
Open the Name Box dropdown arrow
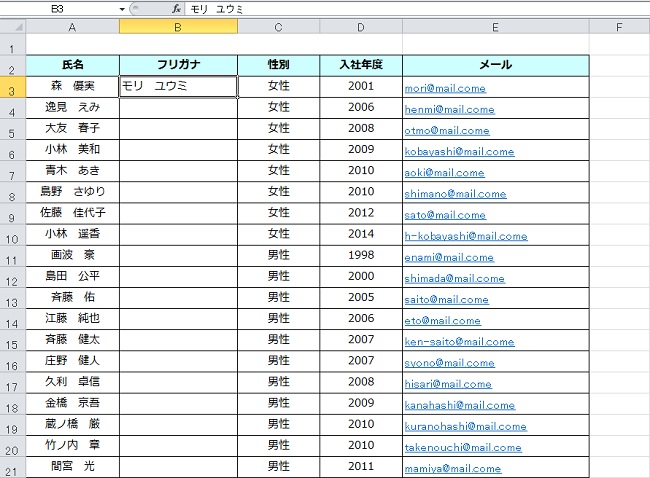(x=122, y=8)
